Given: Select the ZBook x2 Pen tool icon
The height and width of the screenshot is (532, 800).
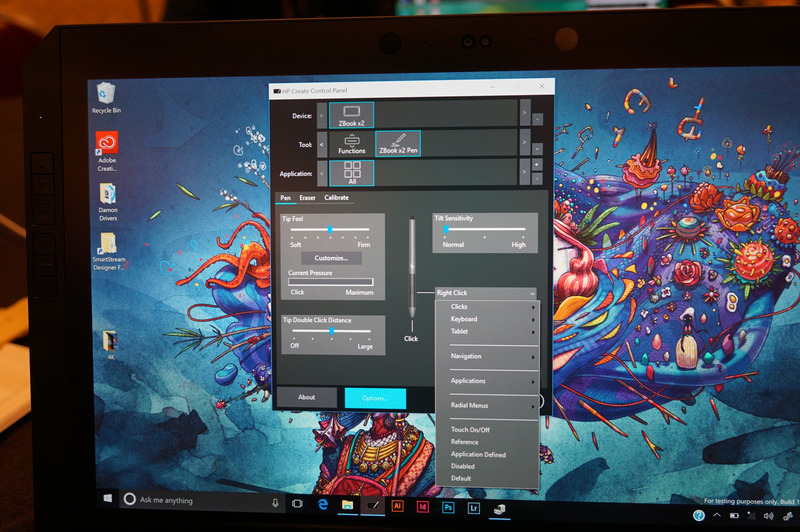Looking at the screenshot, I should click(x=398, y=143).
